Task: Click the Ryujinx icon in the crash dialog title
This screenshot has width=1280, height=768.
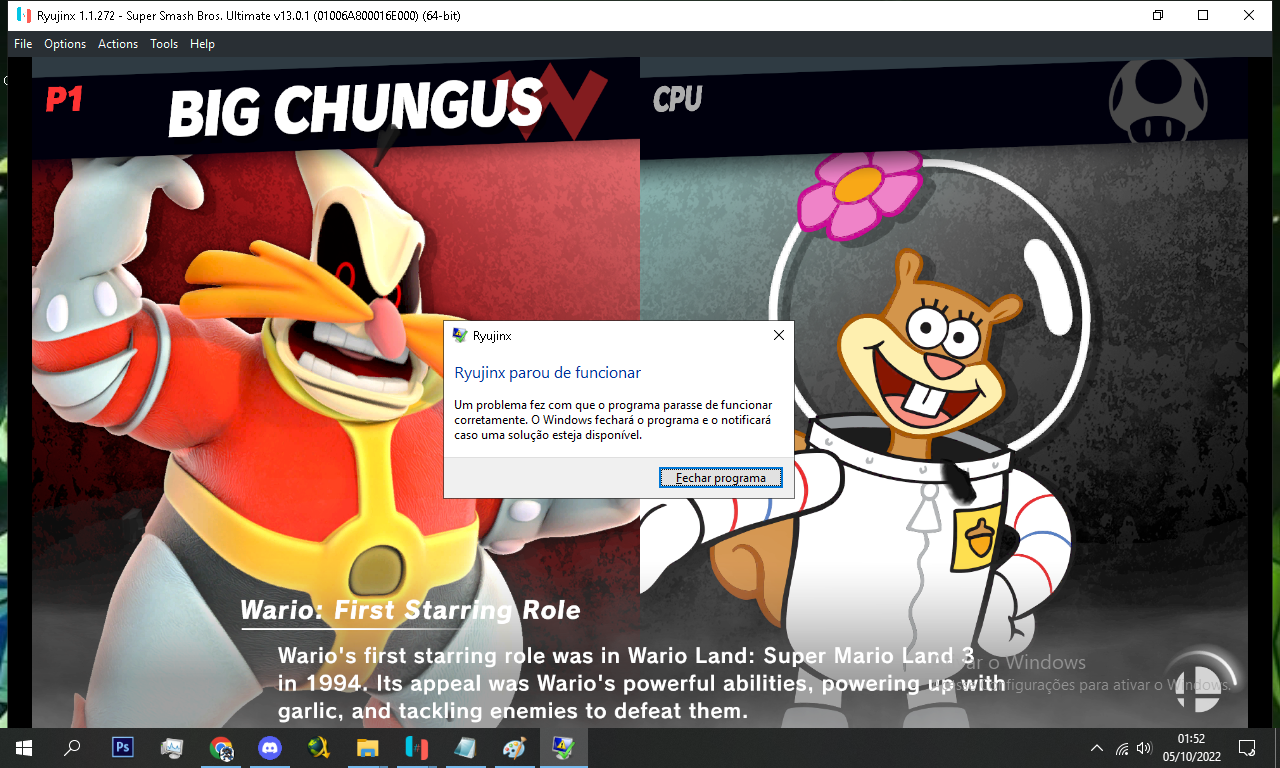Action: pyautogui.click(x=460, y=336)
